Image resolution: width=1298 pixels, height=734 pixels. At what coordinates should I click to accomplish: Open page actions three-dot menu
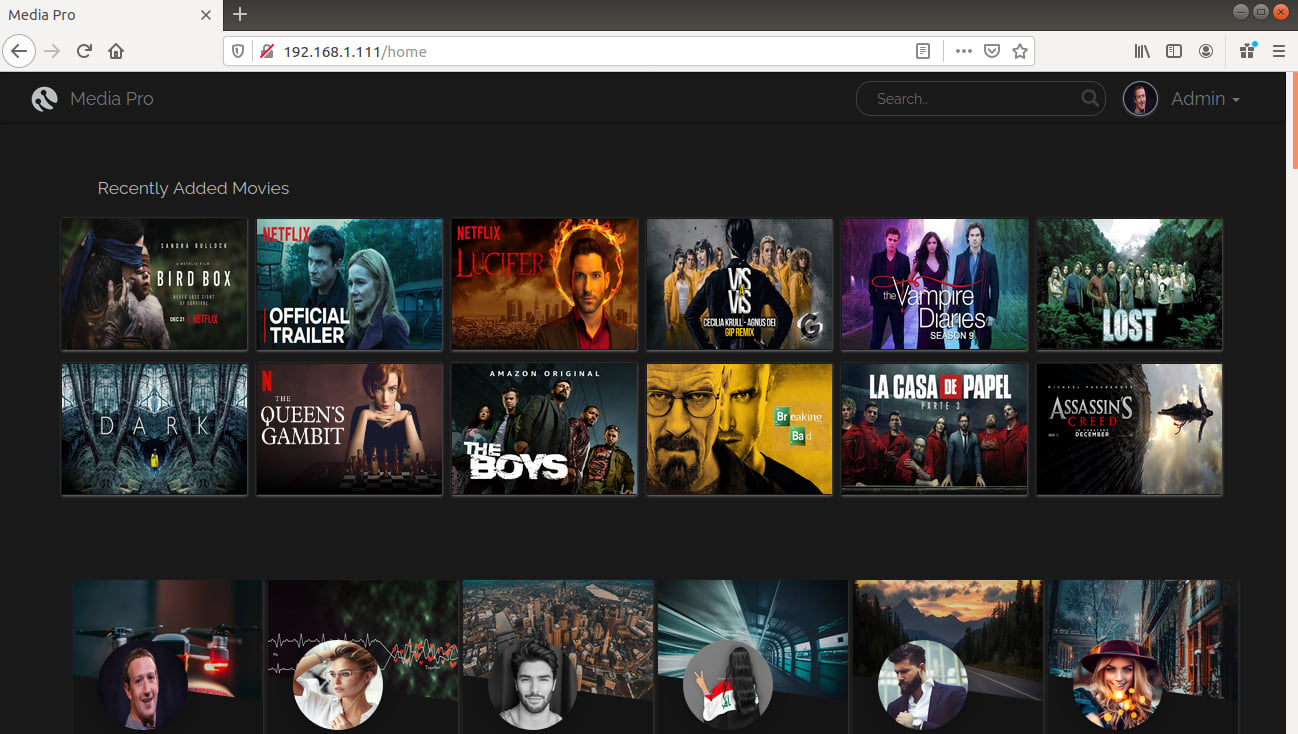(x=963, y=51)
